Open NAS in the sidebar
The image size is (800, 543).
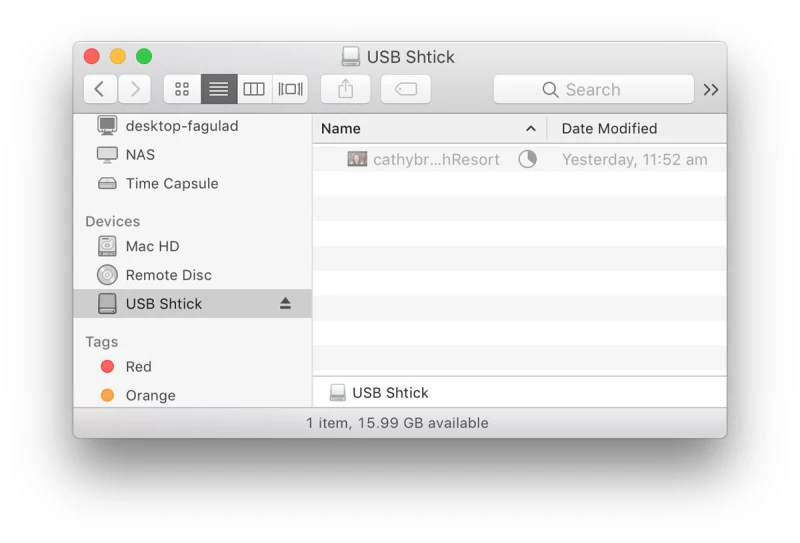(140, 155)
